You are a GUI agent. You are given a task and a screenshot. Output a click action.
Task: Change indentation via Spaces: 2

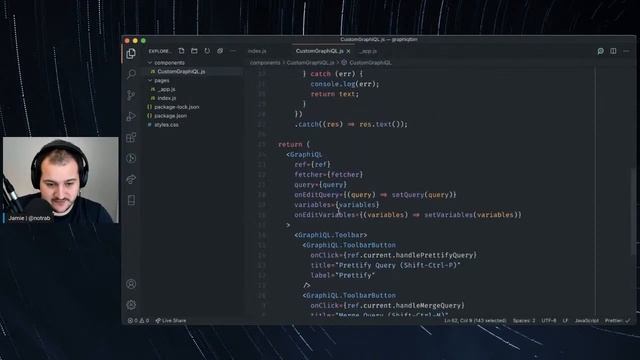524,321
